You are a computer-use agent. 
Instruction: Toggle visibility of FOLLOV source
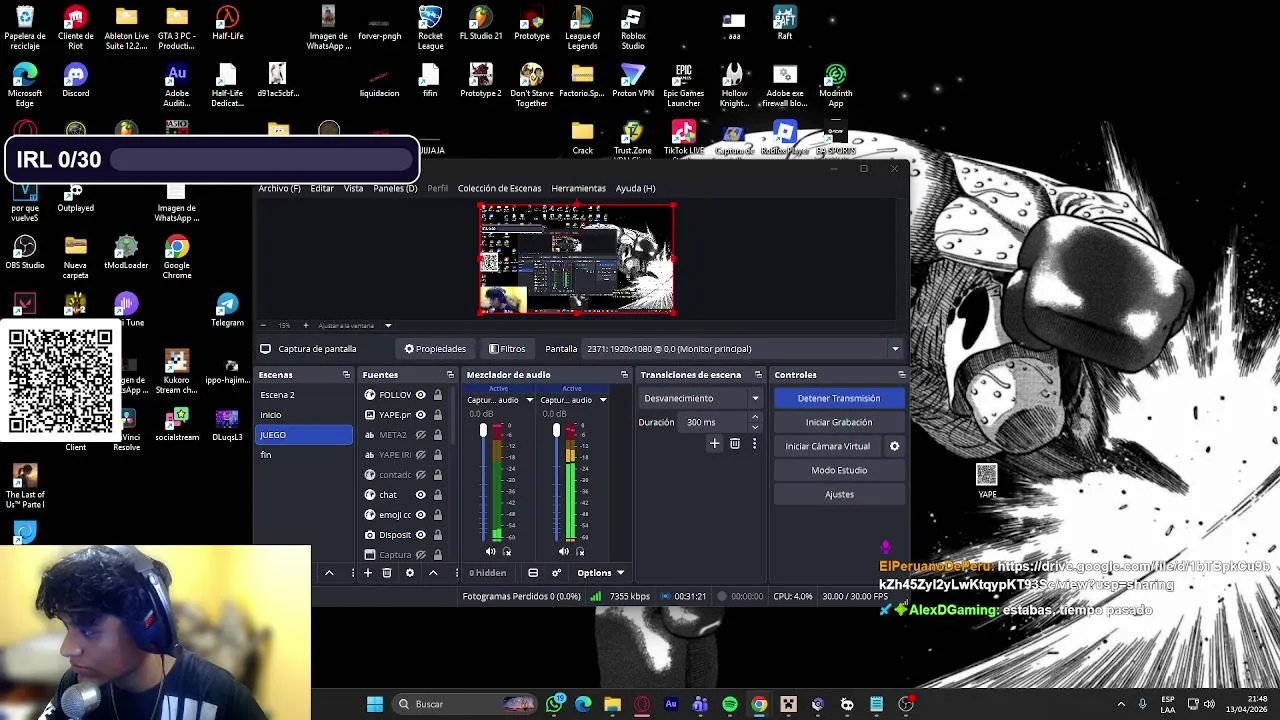click(421, 395)
